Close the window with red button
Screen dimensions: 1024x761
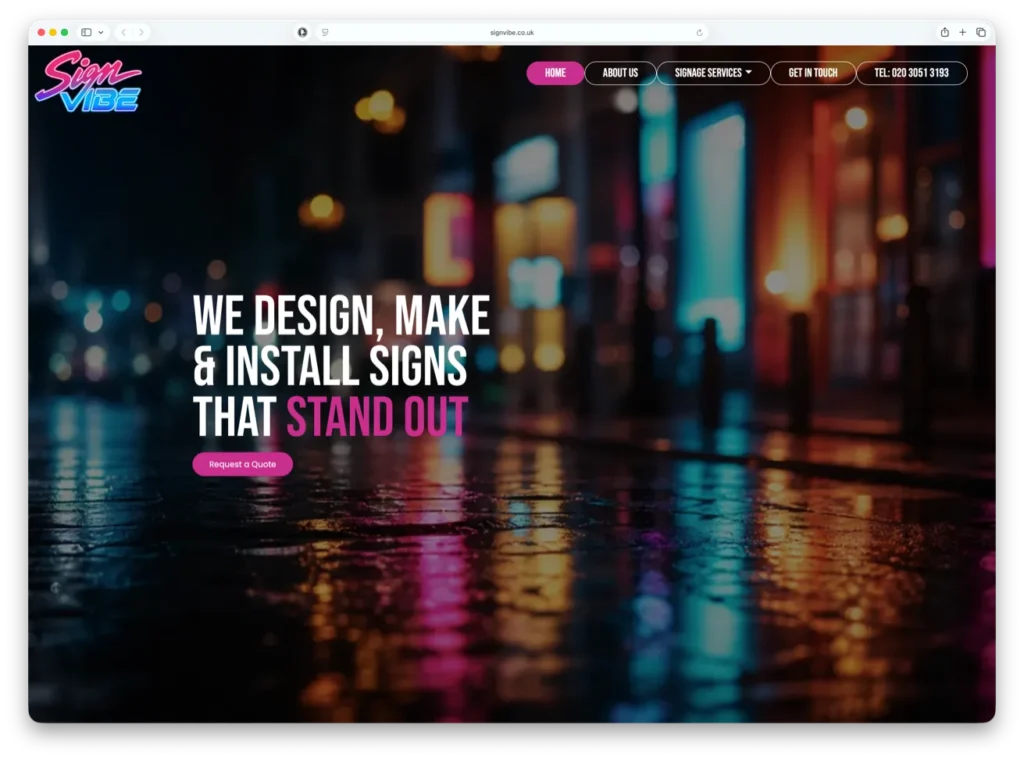41,32
